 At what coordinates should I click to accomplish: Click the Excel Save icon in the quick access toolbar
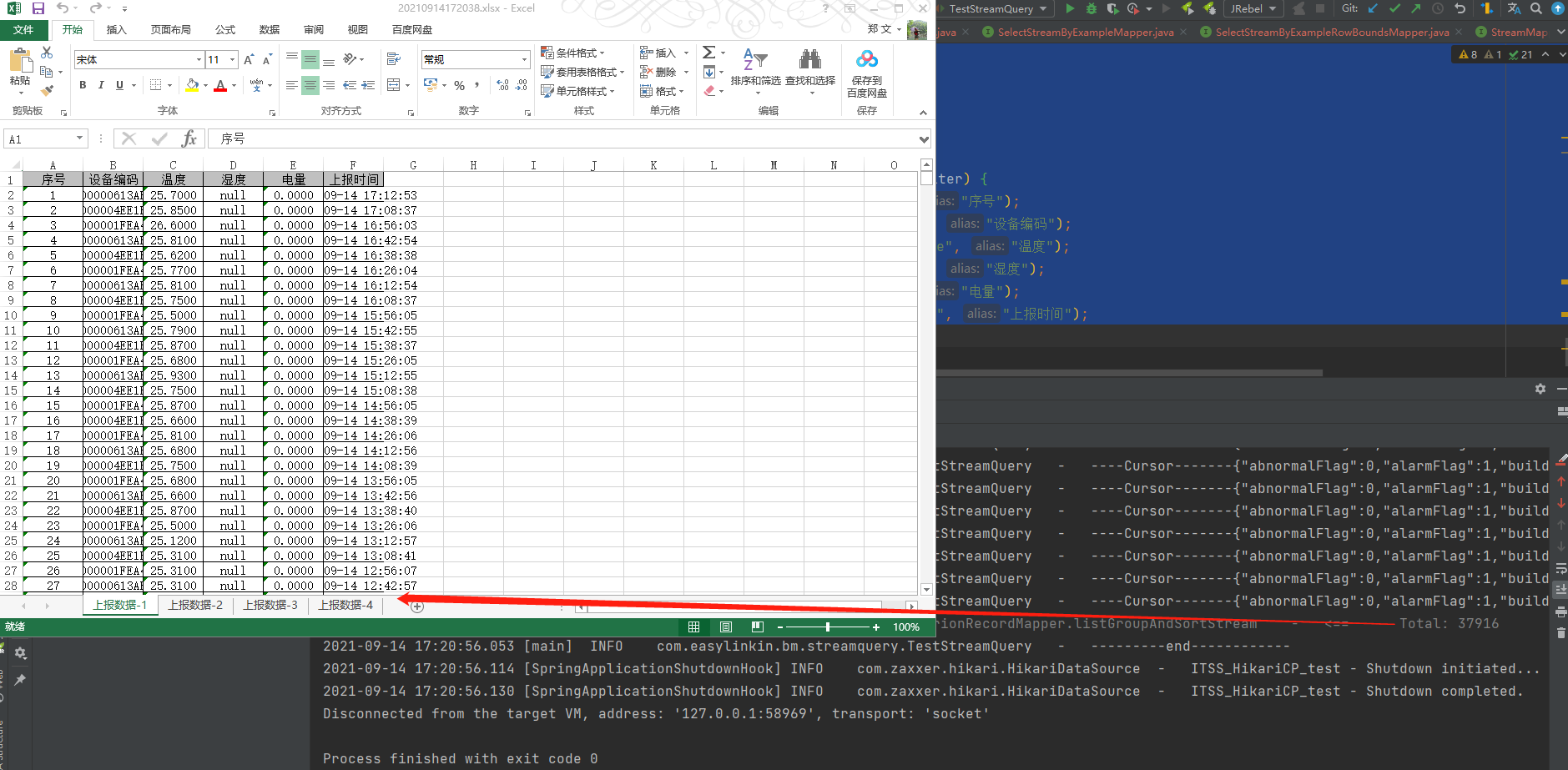pos(38,8)
